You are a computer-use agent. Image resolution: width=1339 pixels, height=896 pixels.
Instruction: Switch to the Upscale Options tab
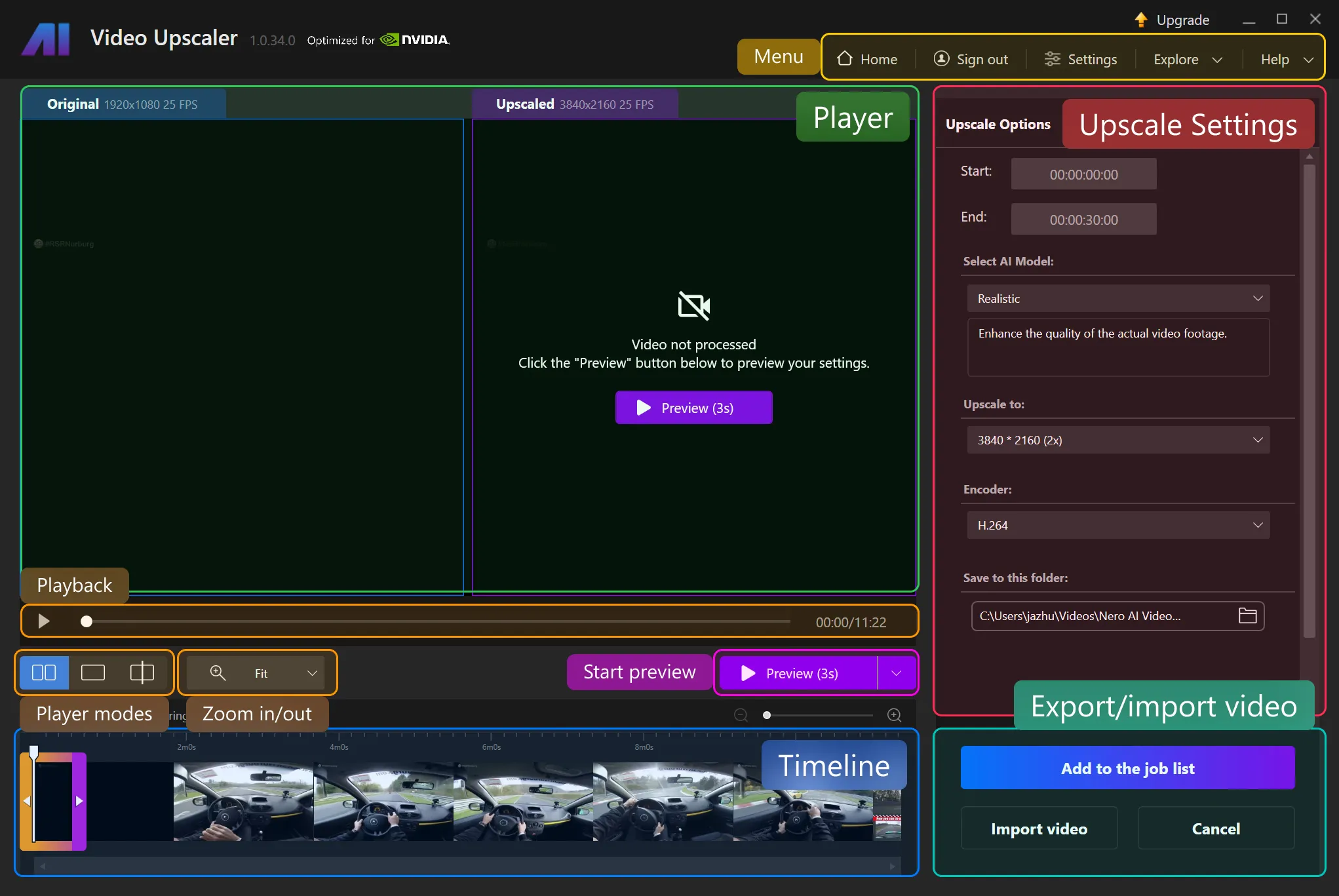[997, 124]
